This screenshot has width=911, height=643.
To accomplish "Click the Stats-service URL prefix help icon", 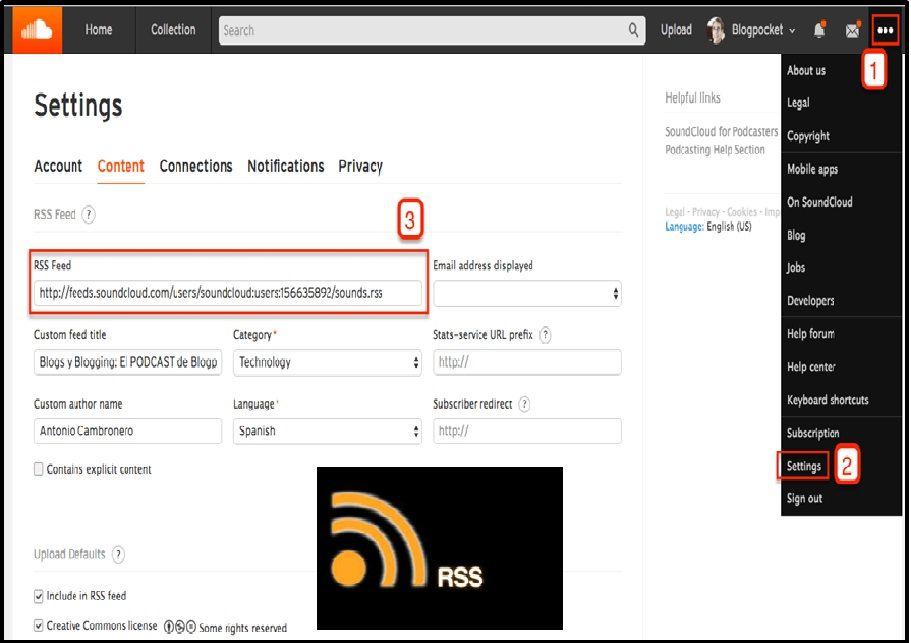I will click(x=545, y=335).
